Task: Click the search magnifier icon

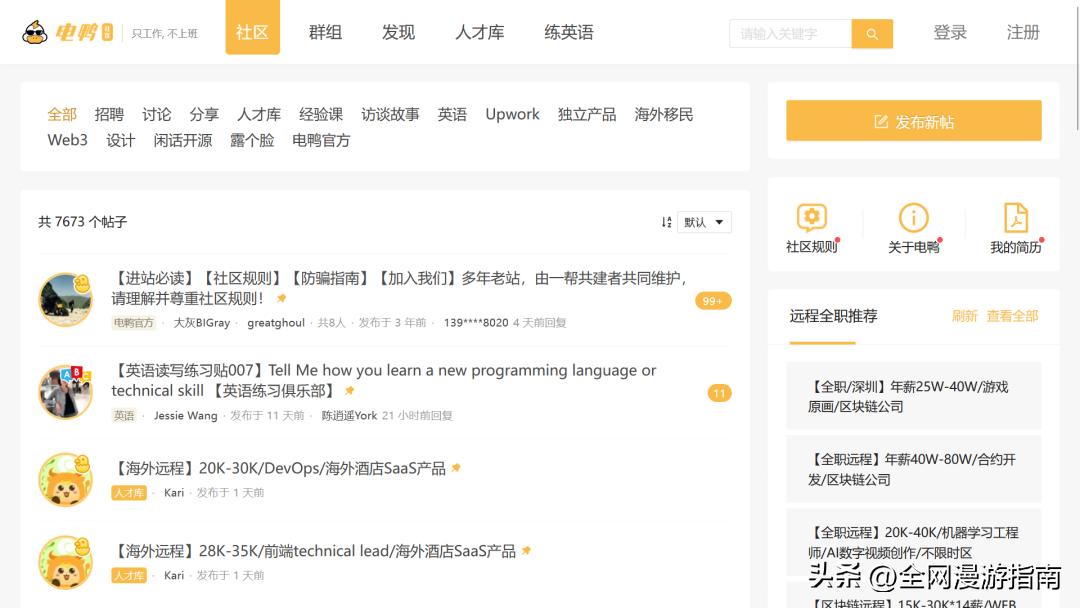Action: (x=871, y=33)
